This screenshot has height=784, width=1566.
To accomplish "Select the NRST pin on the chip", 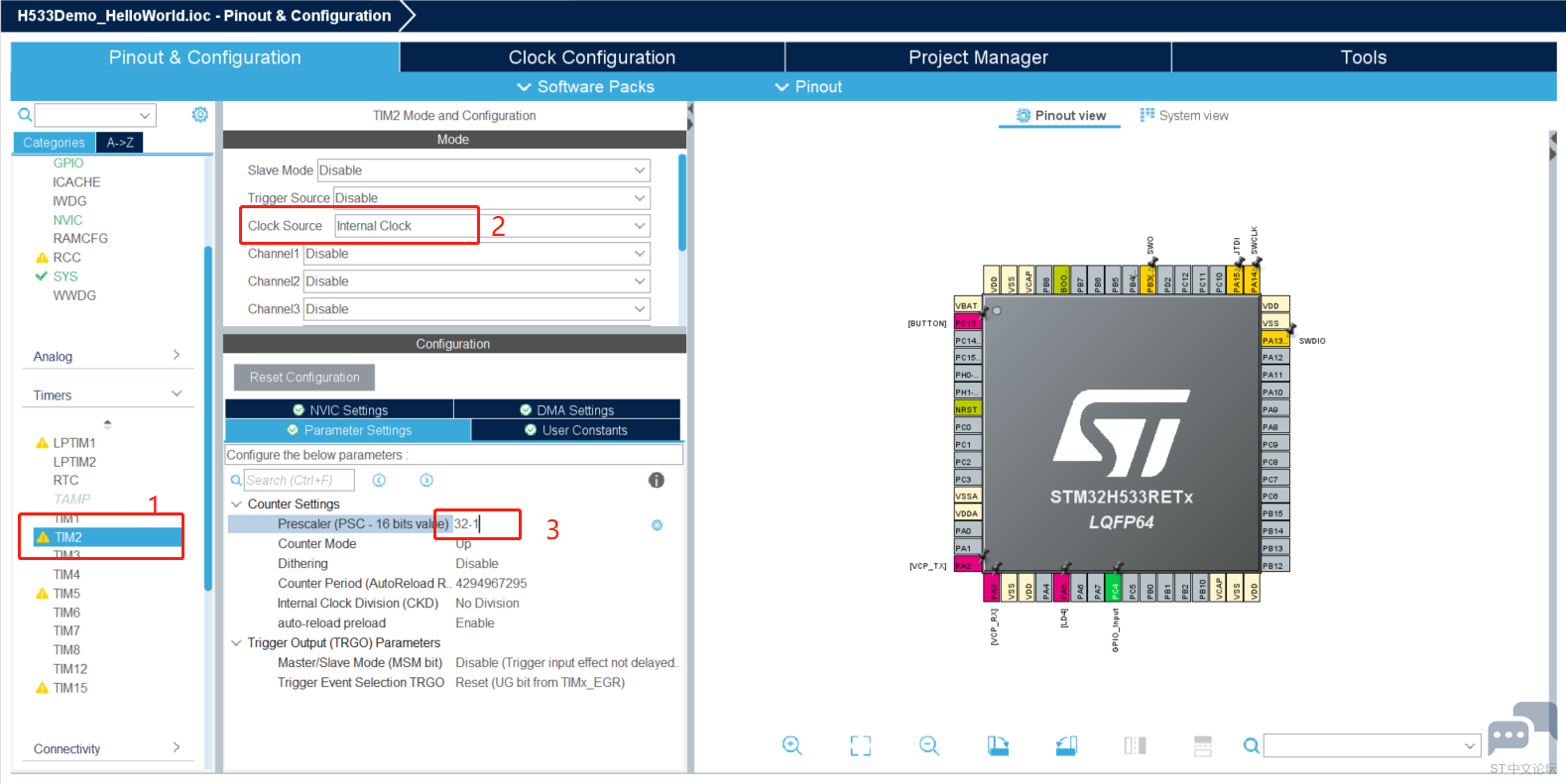I will pyautogui.click(x=967, y=409).
